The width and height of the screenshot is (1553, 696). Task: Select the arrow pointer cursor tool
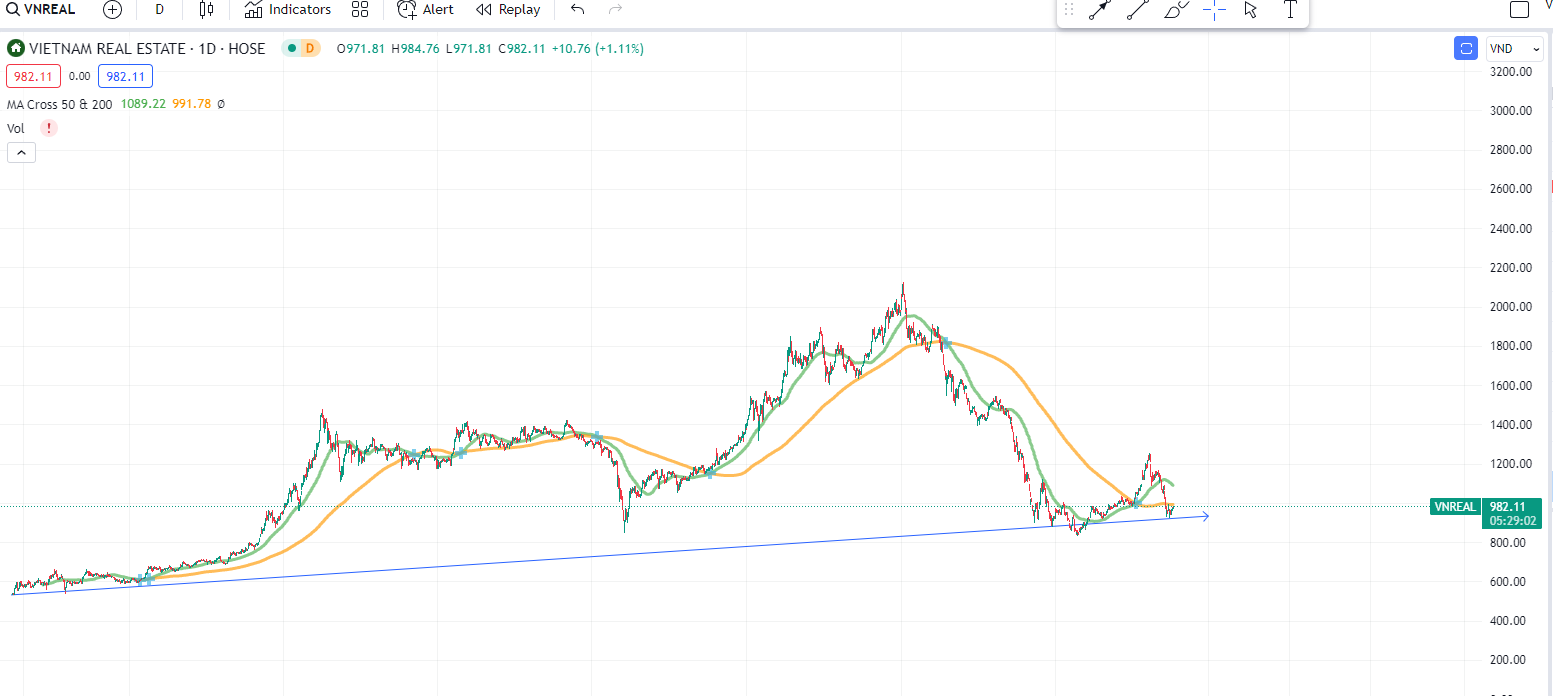[1250, 10]
